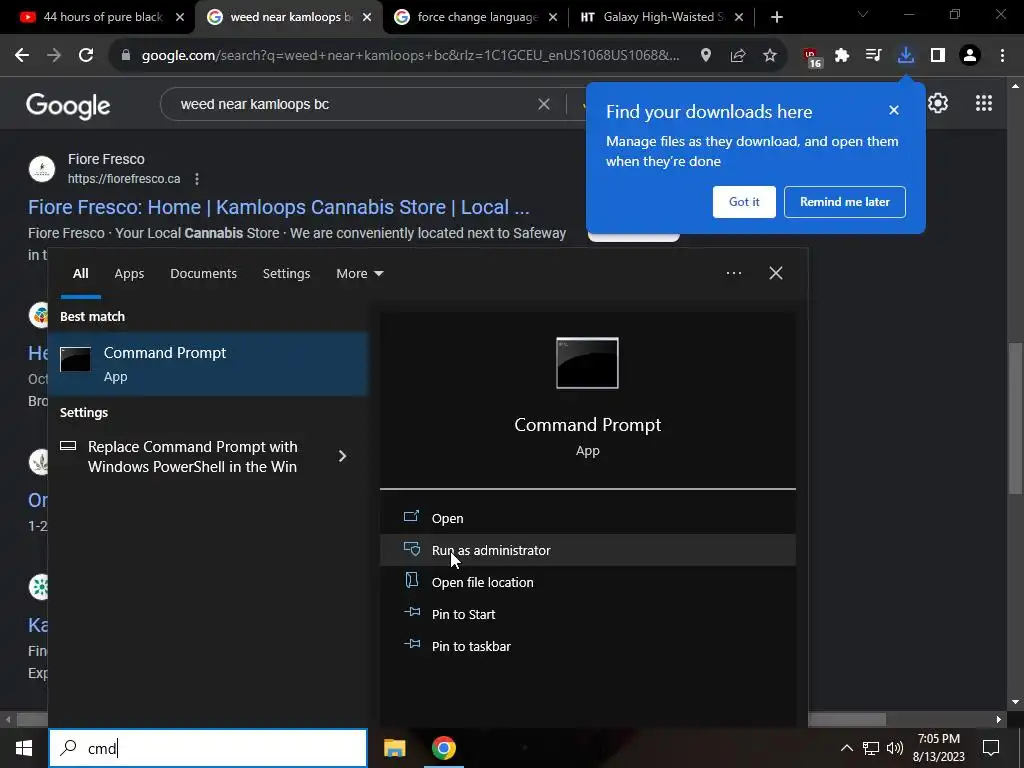Open Chrome's tab search dropdown arrow
Viewport: 1024px width, 768px height.
862,14
